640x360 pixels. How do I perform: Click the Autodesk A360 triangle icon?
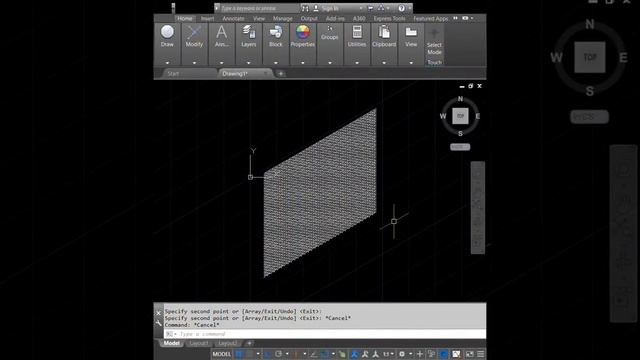pos(381,8)
